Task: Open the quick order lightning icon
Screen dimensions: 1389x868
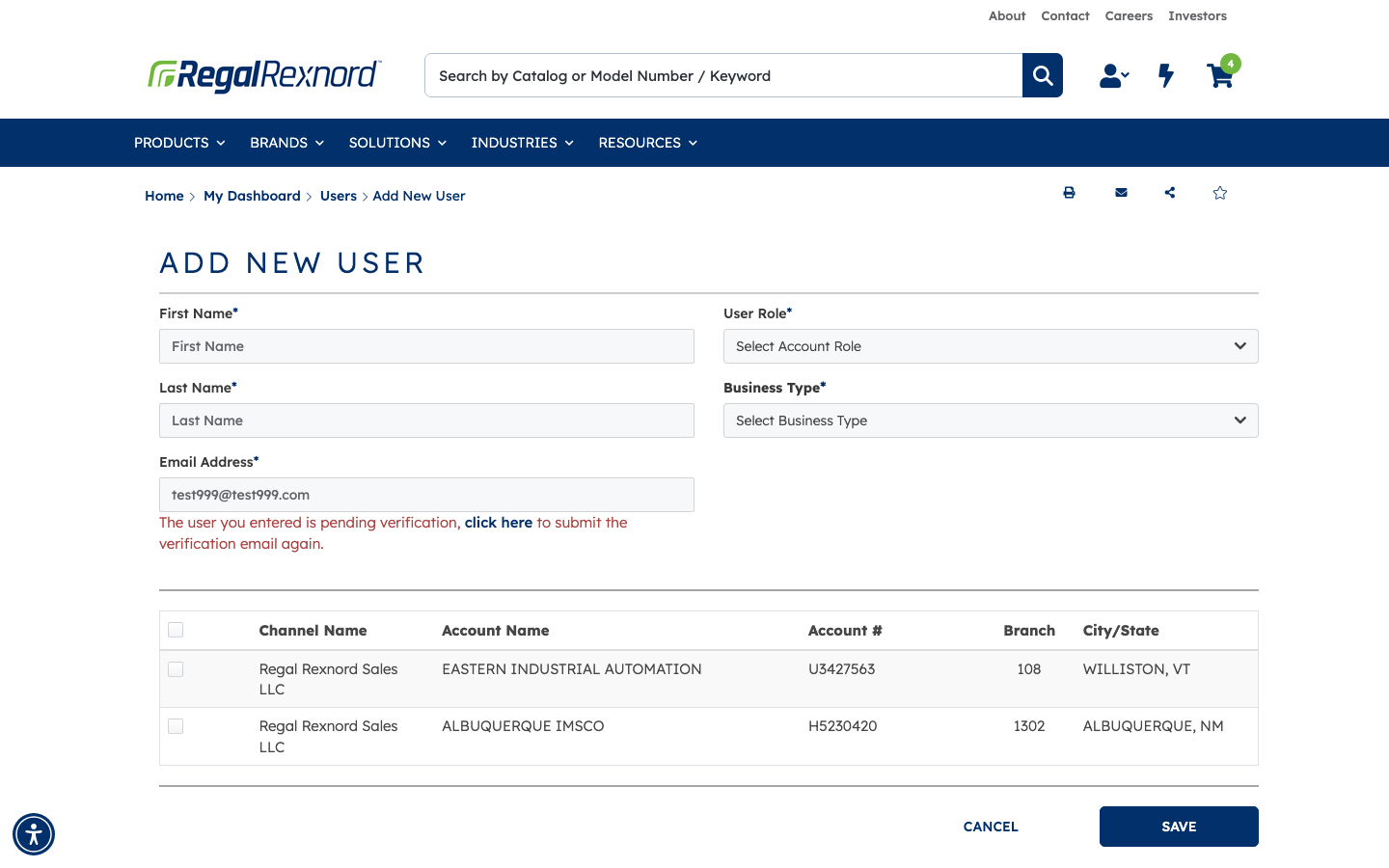Action: (x=1166, y=75)
